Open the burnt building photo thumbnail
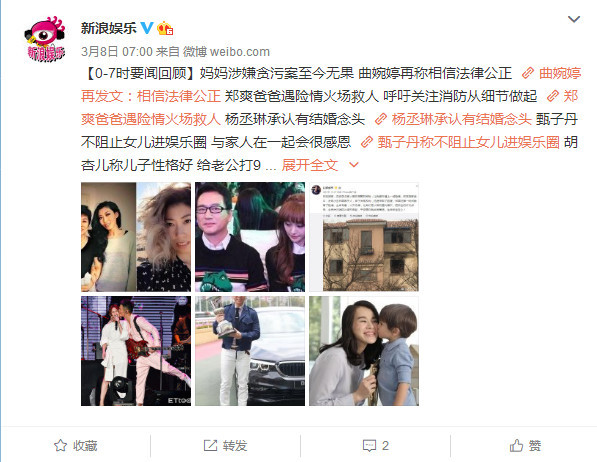Image resolution: width=597 pixels, height=462 pixels. (x=364, y=237)
